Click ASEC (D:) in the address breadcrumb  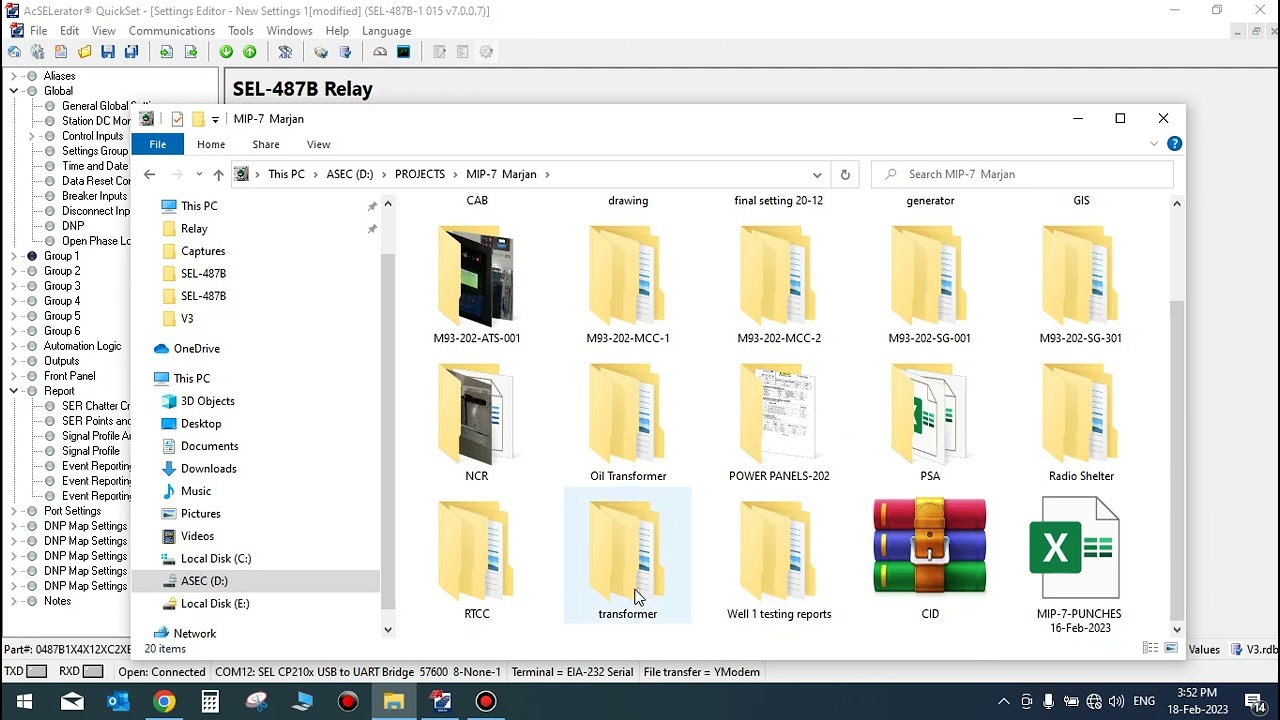[349, 174]
